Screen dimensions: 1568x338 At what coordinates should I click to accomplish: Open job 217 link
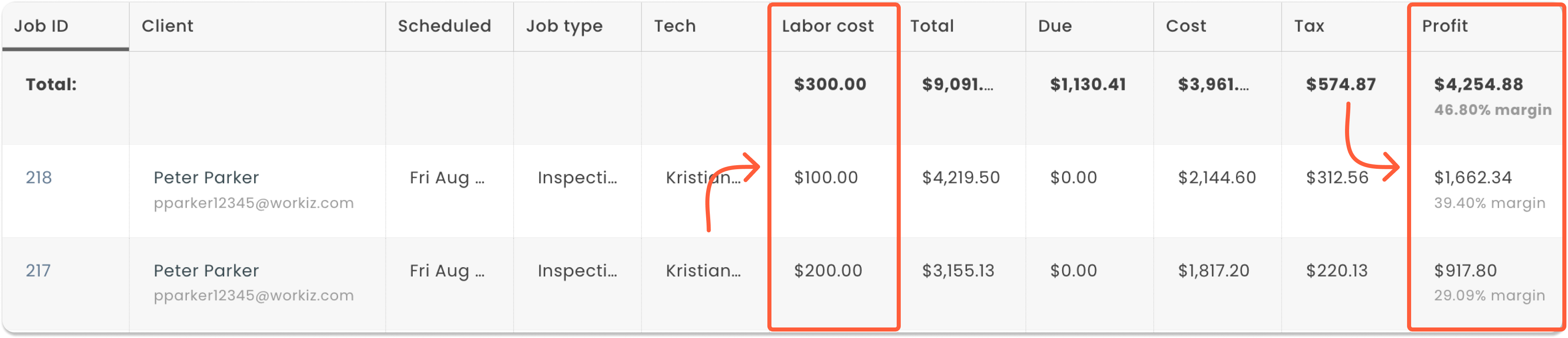(x=38, y=270)
